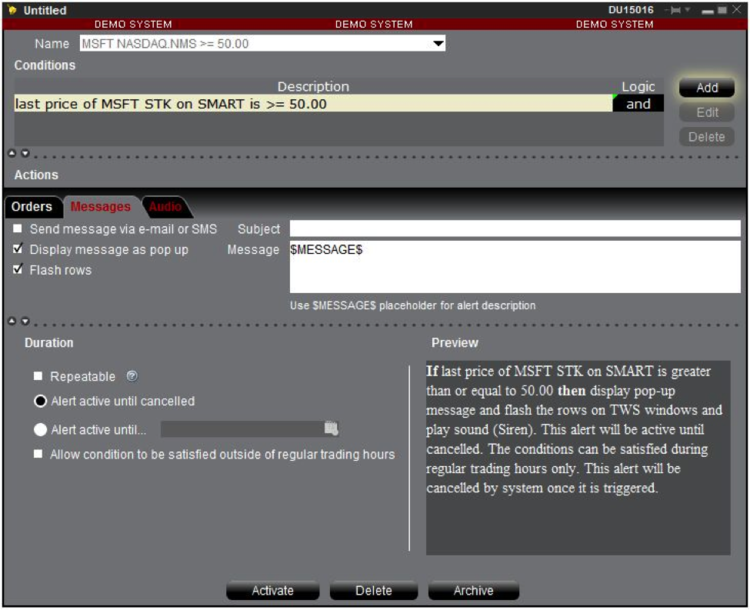Open the Audio tab

(x=165, y=207)
